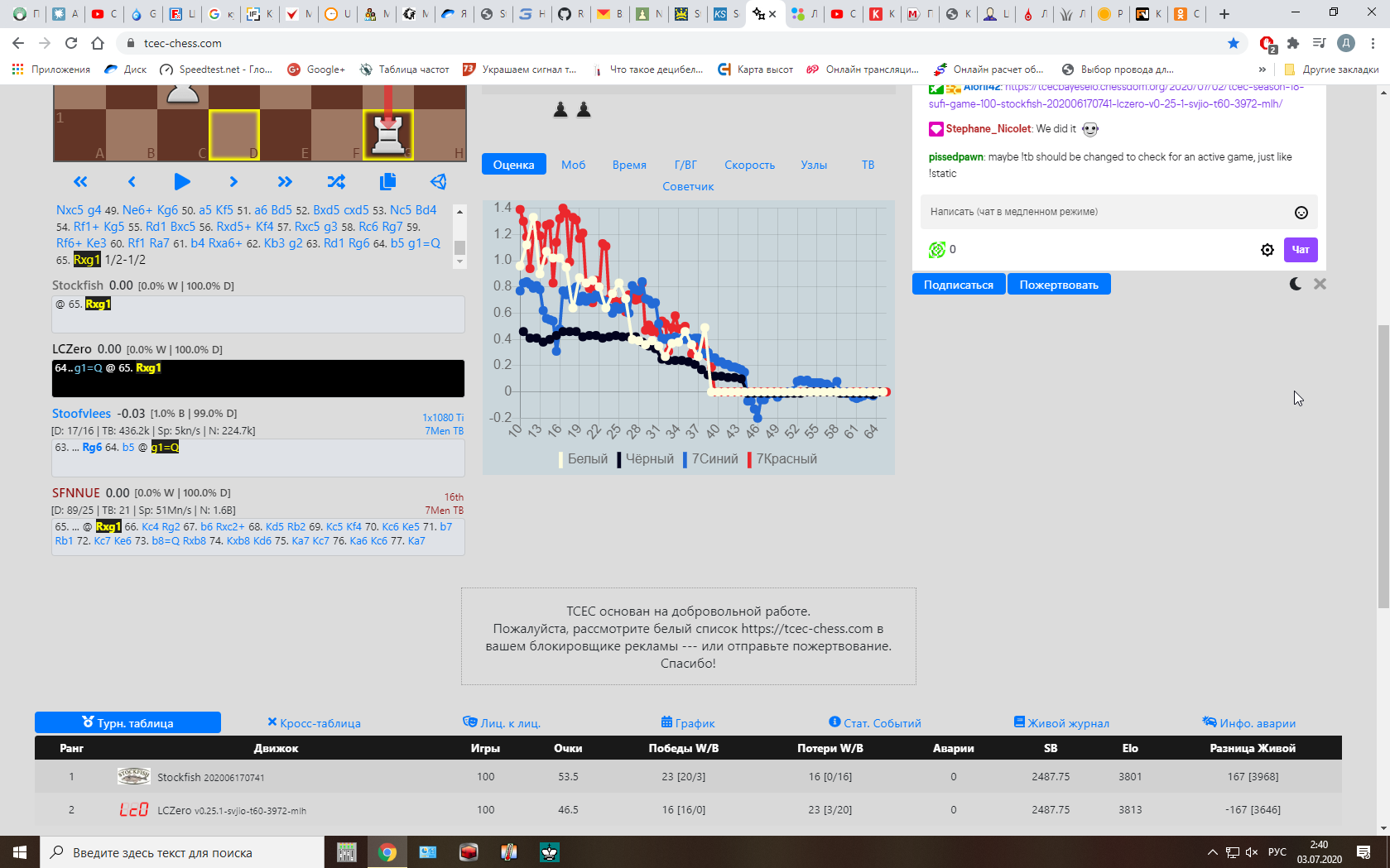Click Подписаться button
This screenshot has width=1390, height=868.
pos(959,285)
